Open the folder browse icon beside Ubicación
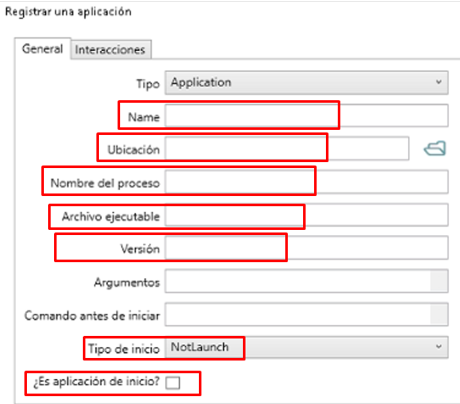Viewport: 460px width, 404px height. [x=435, y=148]
